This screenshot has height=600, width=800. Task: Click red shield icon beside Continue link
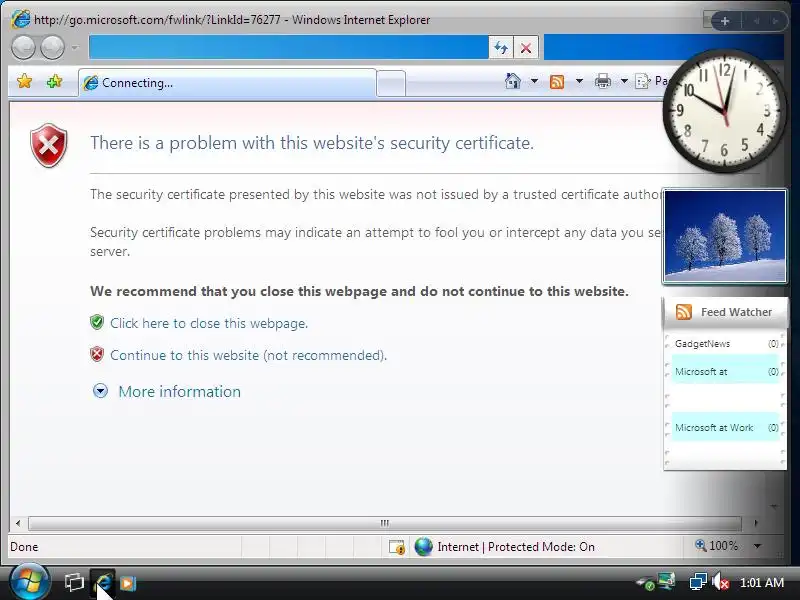tap(97, 354)
